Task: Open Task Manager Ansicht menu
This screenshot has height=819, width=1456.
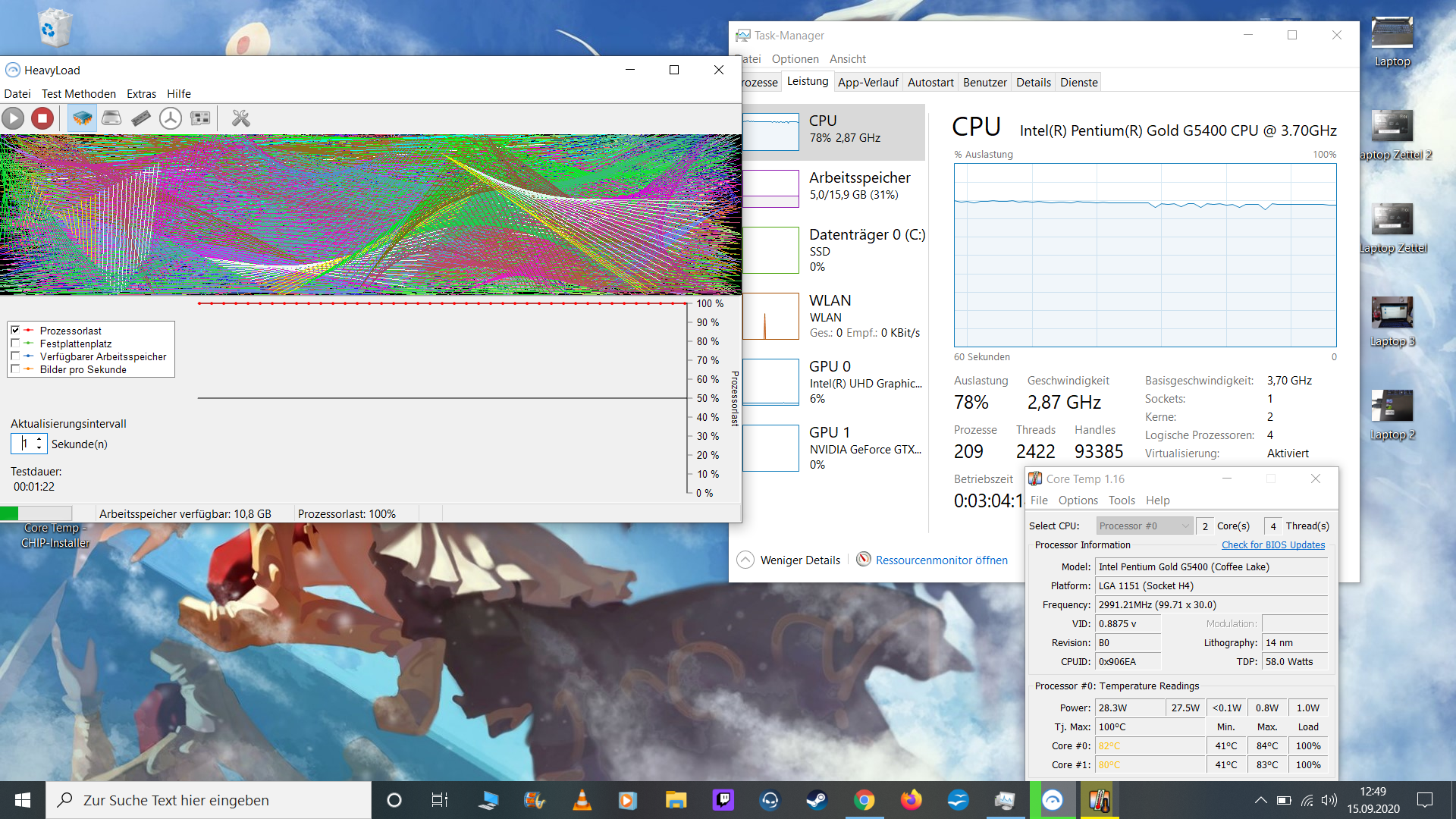Action: [x=848, y=59]
